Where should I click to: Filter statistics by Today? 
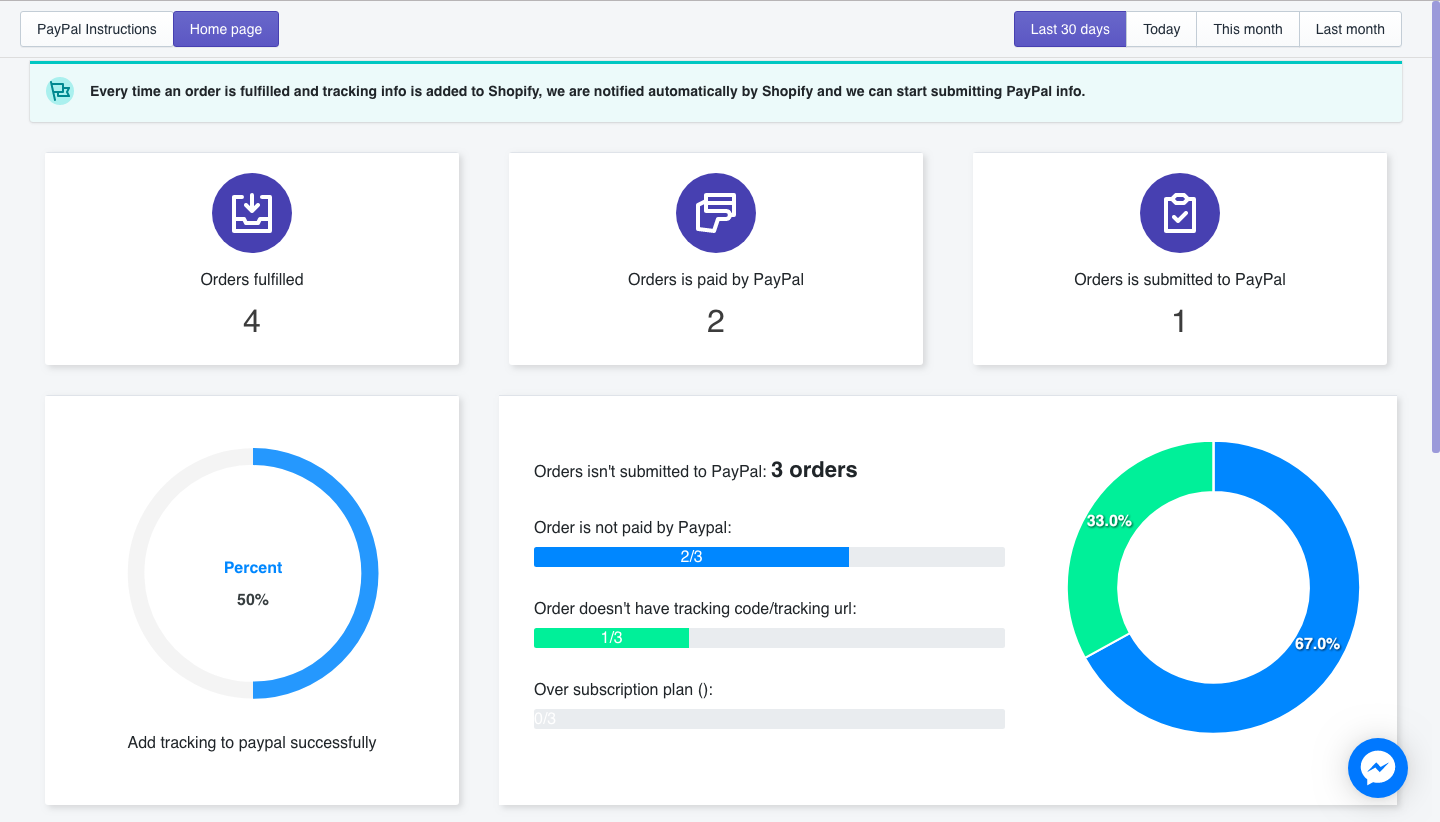(x=1162, y=29)
